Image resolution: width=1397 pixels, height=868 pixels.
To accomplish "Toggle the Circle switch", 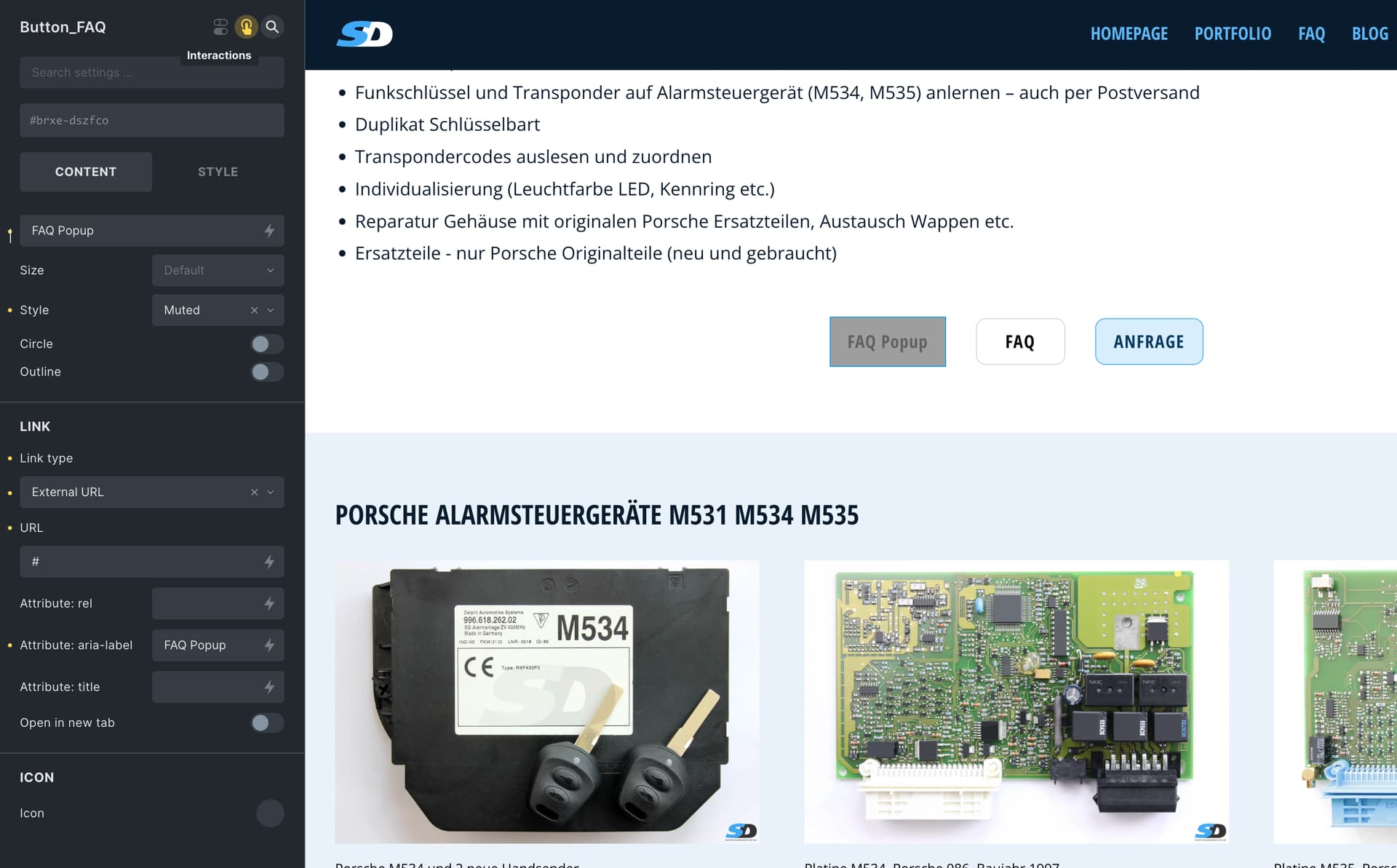I will coord(267,344).
